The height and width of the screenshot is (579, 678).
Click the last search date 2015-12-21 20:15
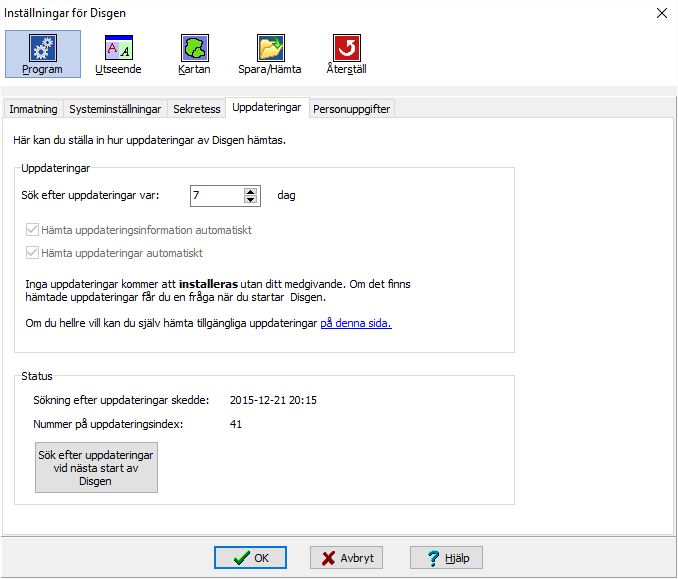(x=273, y=400)
